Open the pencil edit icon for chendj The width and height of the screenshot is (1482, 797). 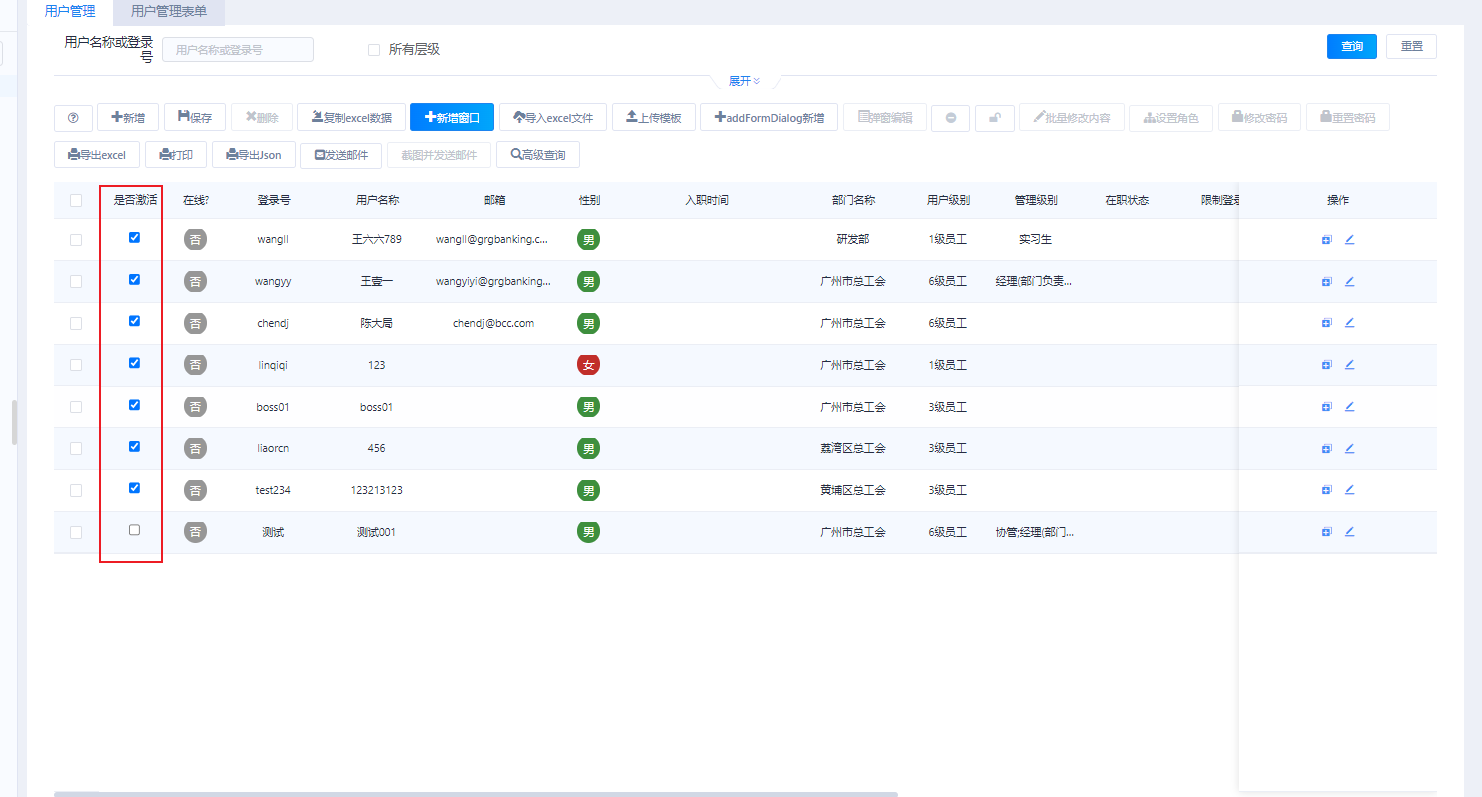(x=1349, y=323)
